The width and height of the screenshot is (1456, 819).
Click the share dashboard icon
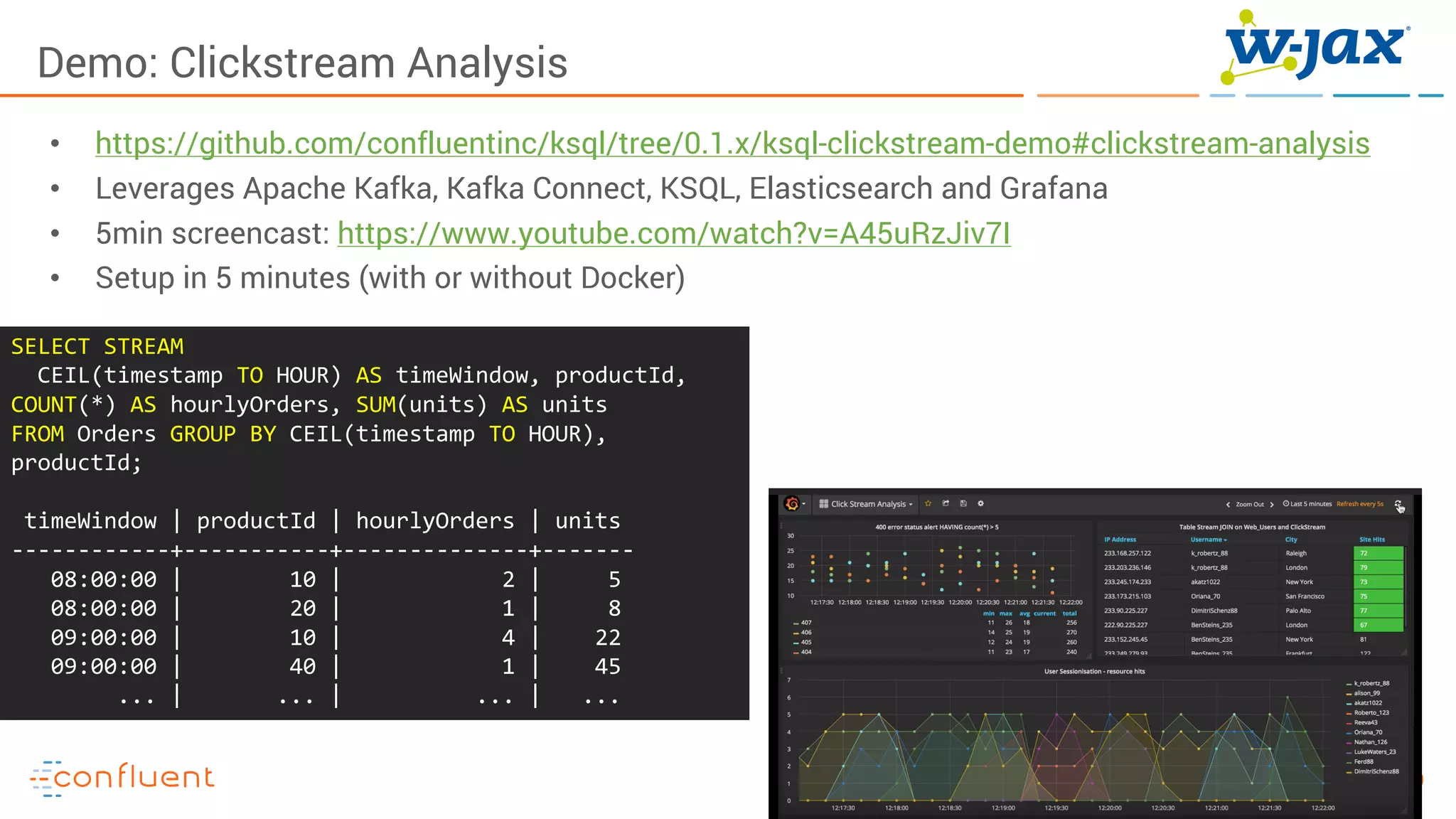[946, 503]
